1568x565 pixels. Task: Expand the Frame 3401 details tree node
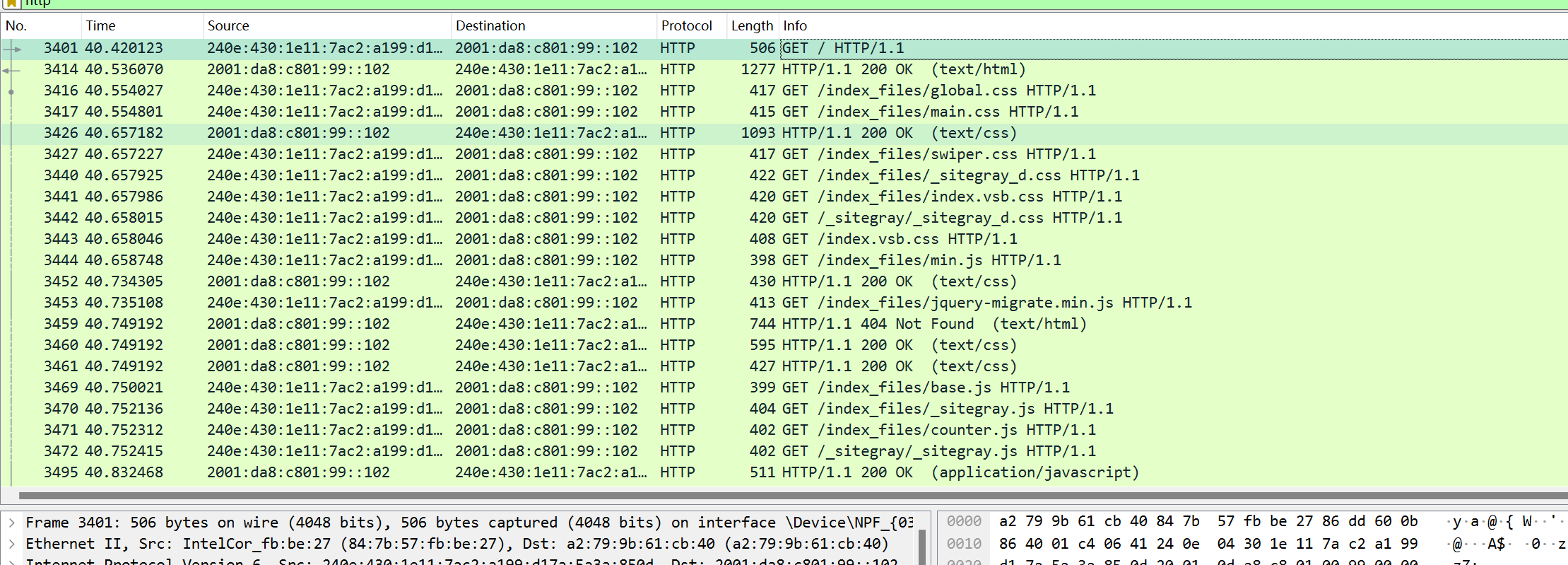coord(12,523)
